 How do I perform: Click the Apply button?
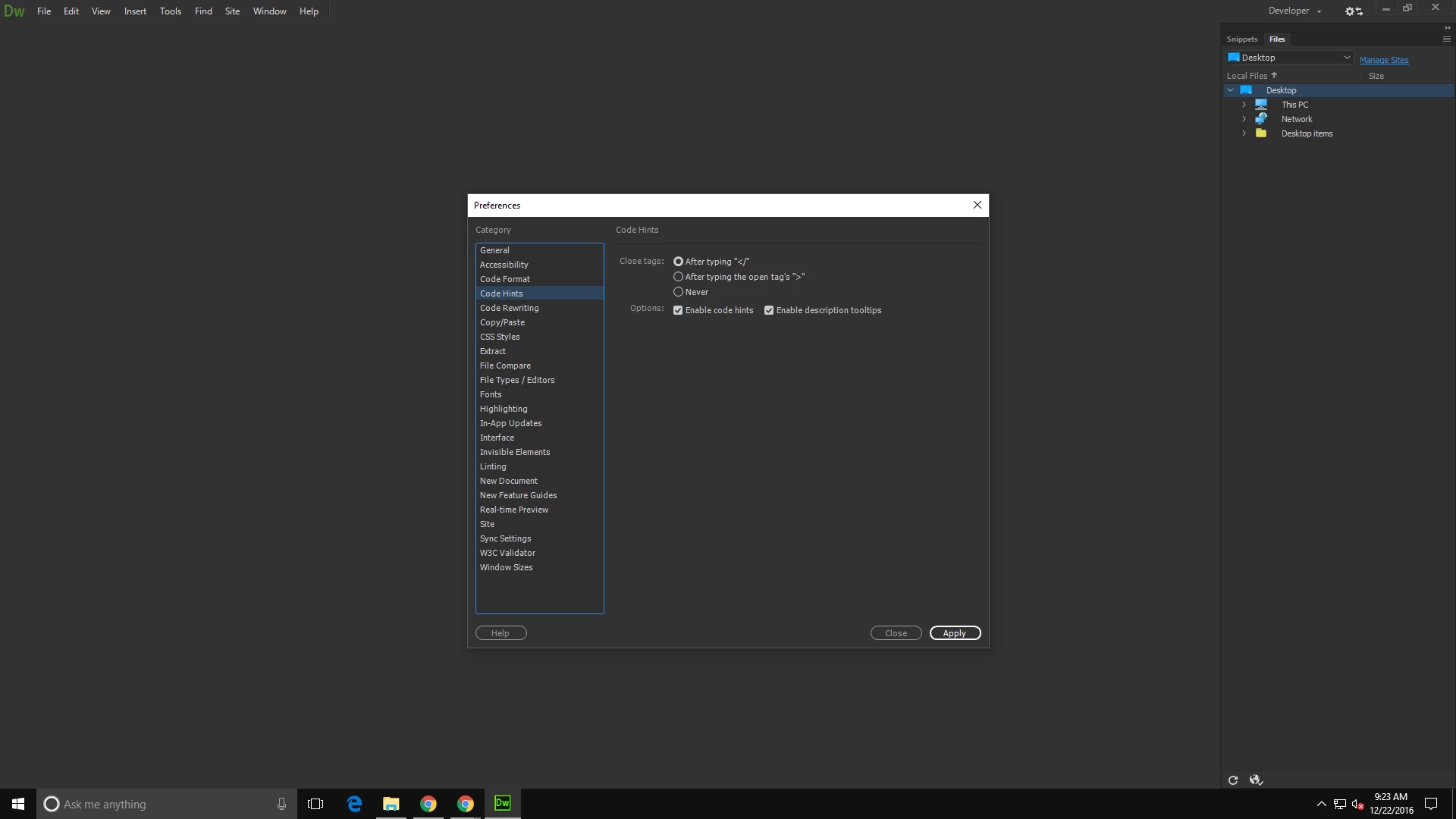coord(955,633)
